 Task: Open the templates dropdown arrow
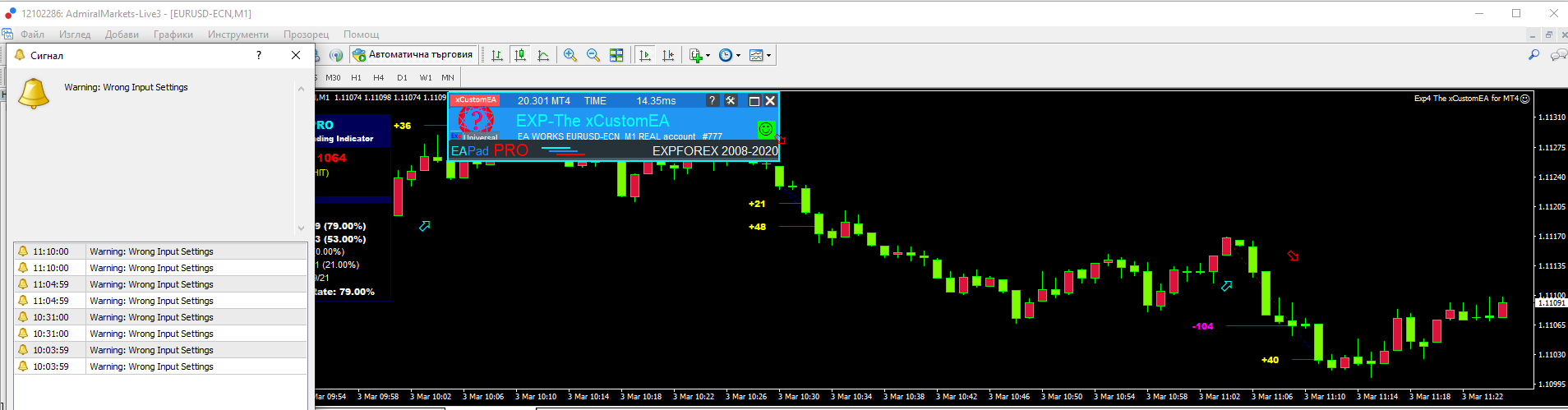point(768,56)
